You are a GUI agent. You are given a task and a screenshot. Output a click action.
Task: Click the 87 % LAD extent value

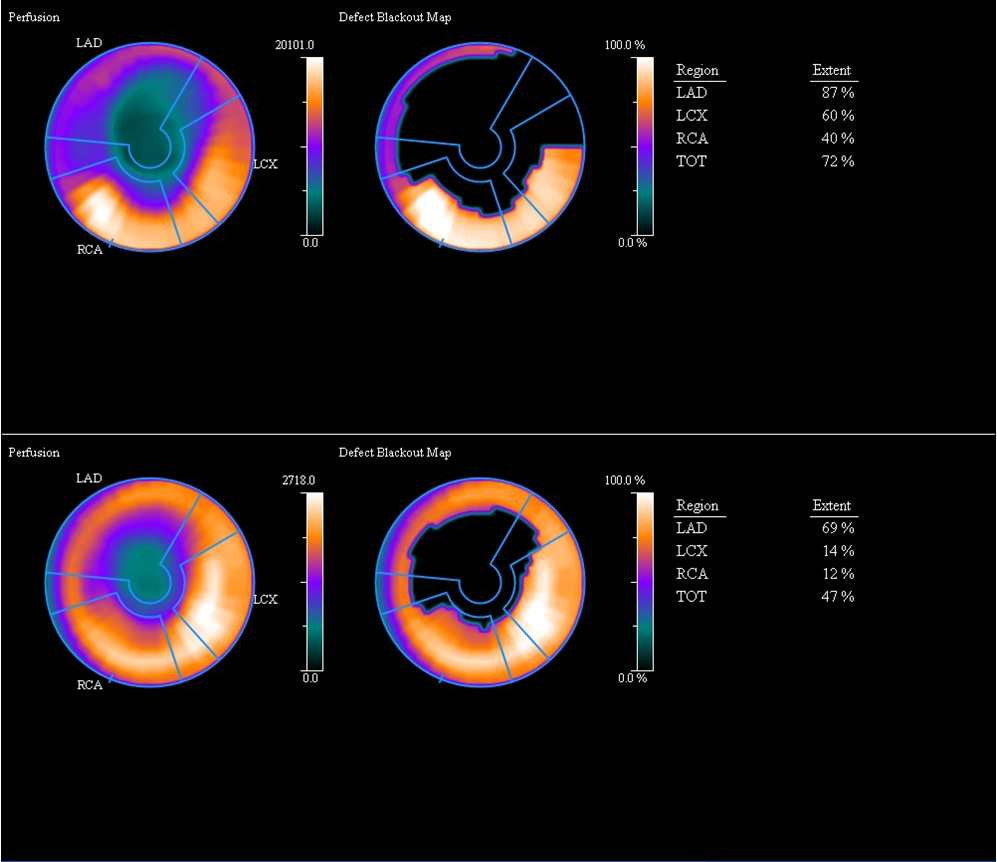pyautogui.click(x=837, y=93)
